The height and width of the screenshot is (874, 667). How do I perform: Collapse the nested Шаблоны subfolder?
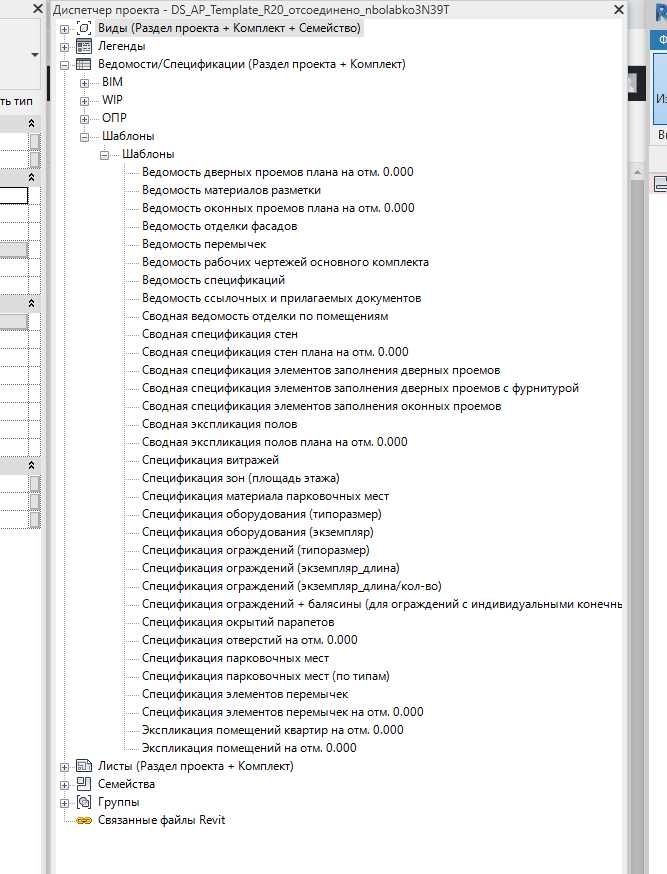click(105, 154)
